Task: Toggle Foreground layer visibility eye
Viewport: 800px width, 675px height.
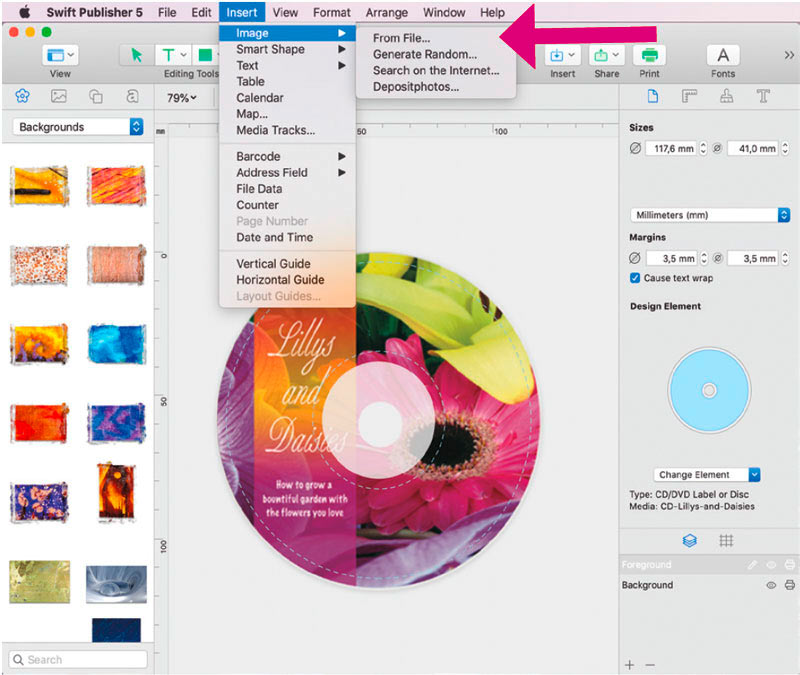Action: point(771,564)
